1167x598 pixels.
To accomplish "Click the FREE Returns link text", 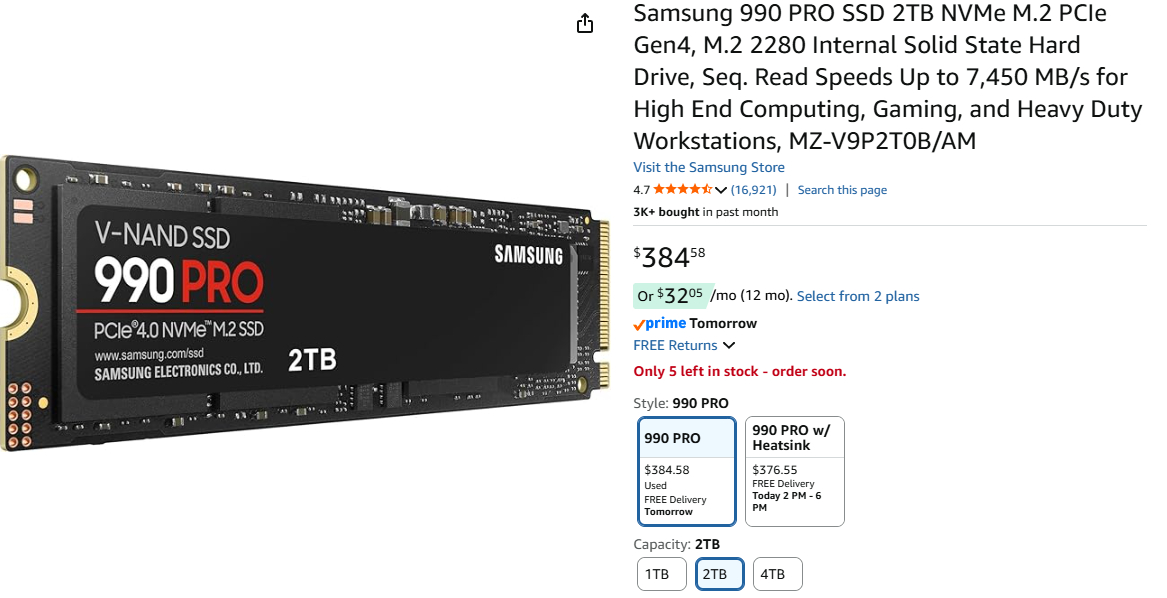I will coord(675,346).
